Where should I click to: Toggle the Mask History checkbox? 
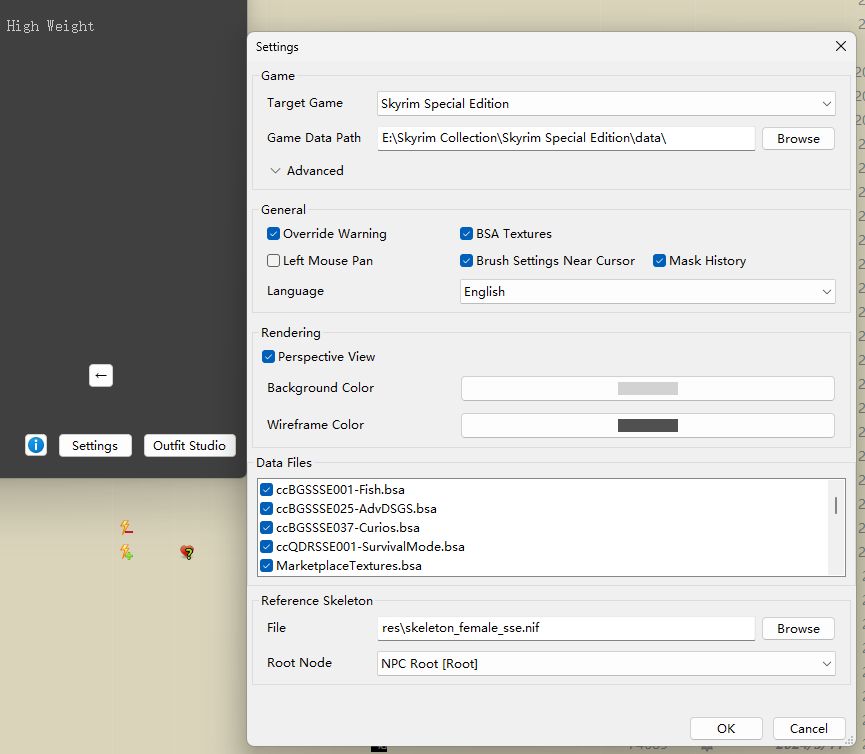(660, 261)
